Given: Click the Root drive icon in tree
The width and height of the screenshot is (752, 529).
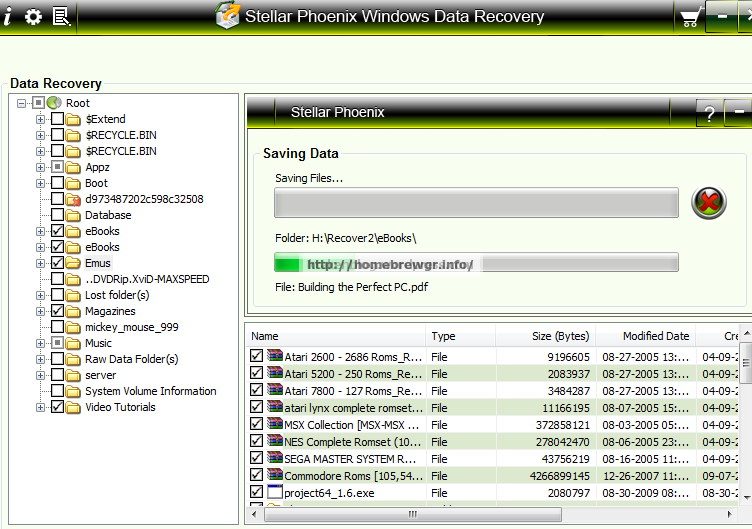Looking at the screenshot, I should (x=54, y=103).
